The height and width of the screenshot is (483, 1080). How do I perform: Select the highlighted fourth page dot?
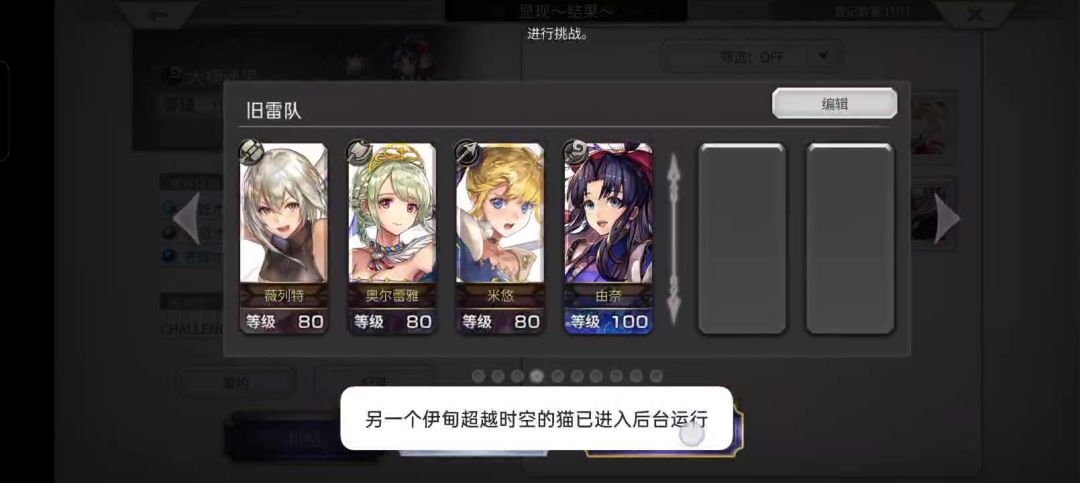click(x=537, y=376)
